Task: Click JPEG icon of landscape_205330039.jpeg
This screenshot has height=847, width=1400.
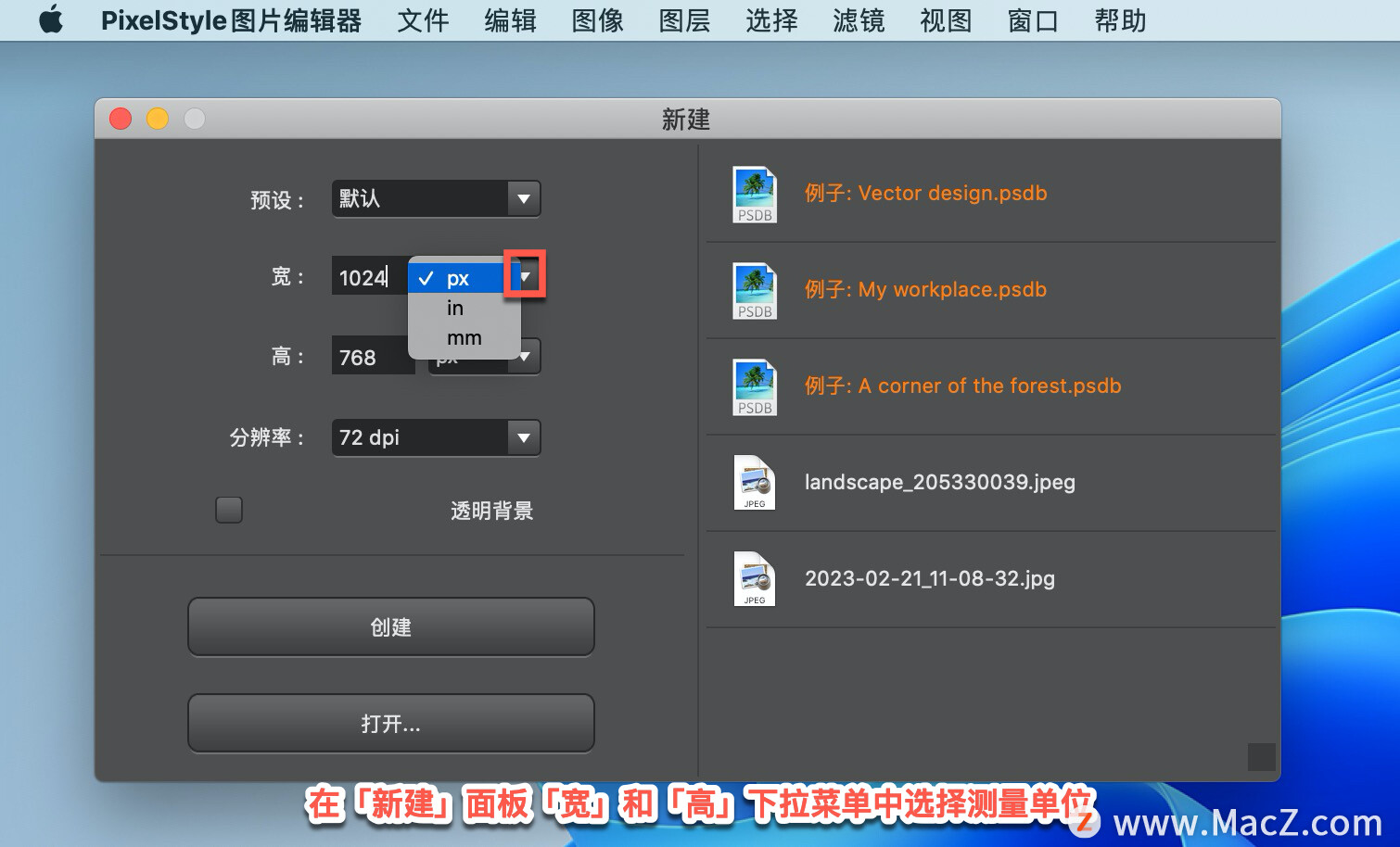Action: point(755,483)
